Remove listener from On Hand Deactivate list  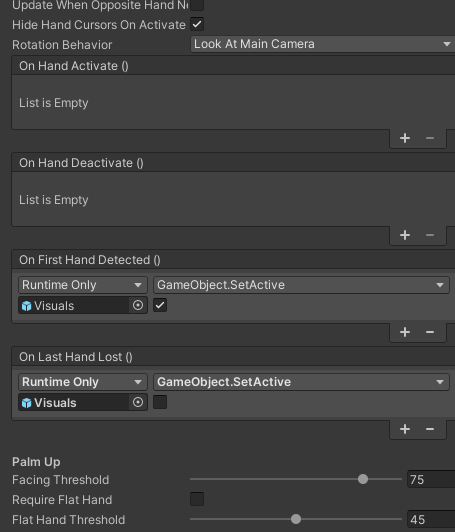(x=430, y=235)
